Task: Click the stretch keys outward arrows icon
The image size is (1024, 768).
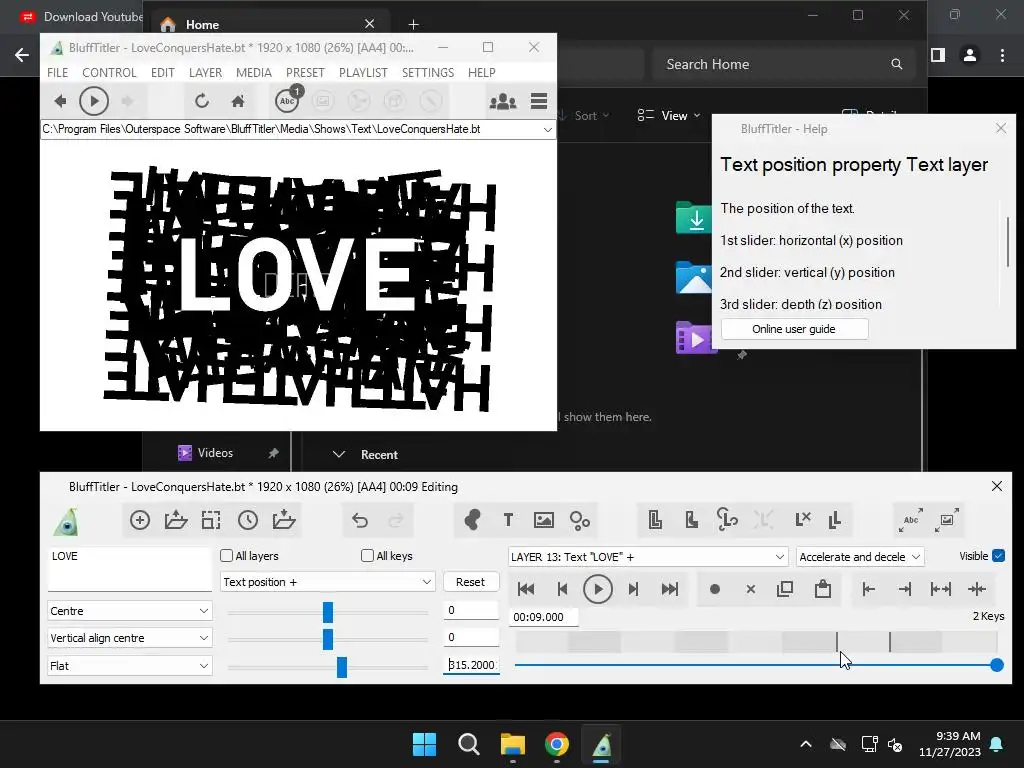Action: pos(940,589)
